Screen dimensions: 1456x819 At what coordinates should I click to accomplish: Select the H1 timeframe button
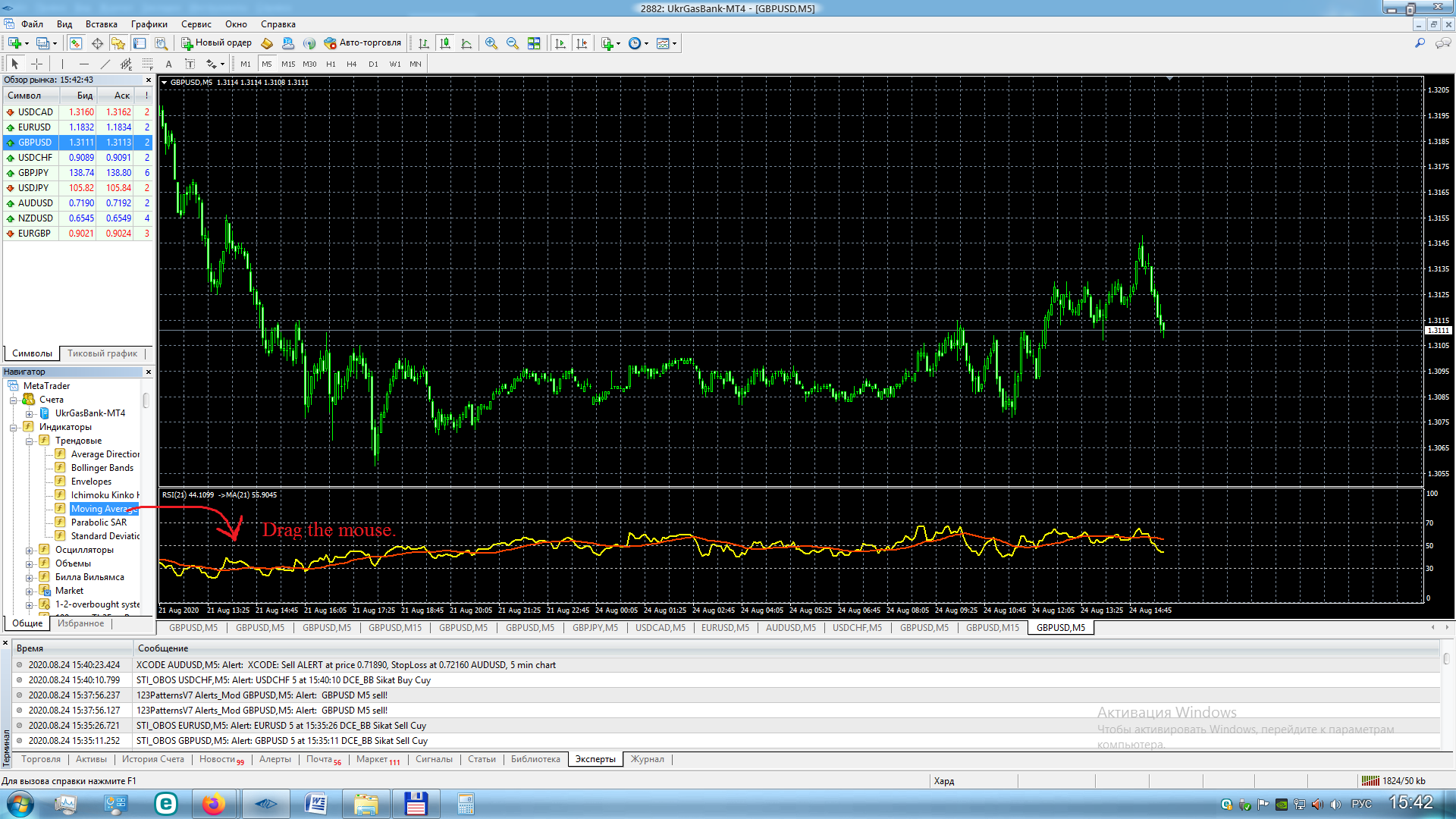coord(331,64)
